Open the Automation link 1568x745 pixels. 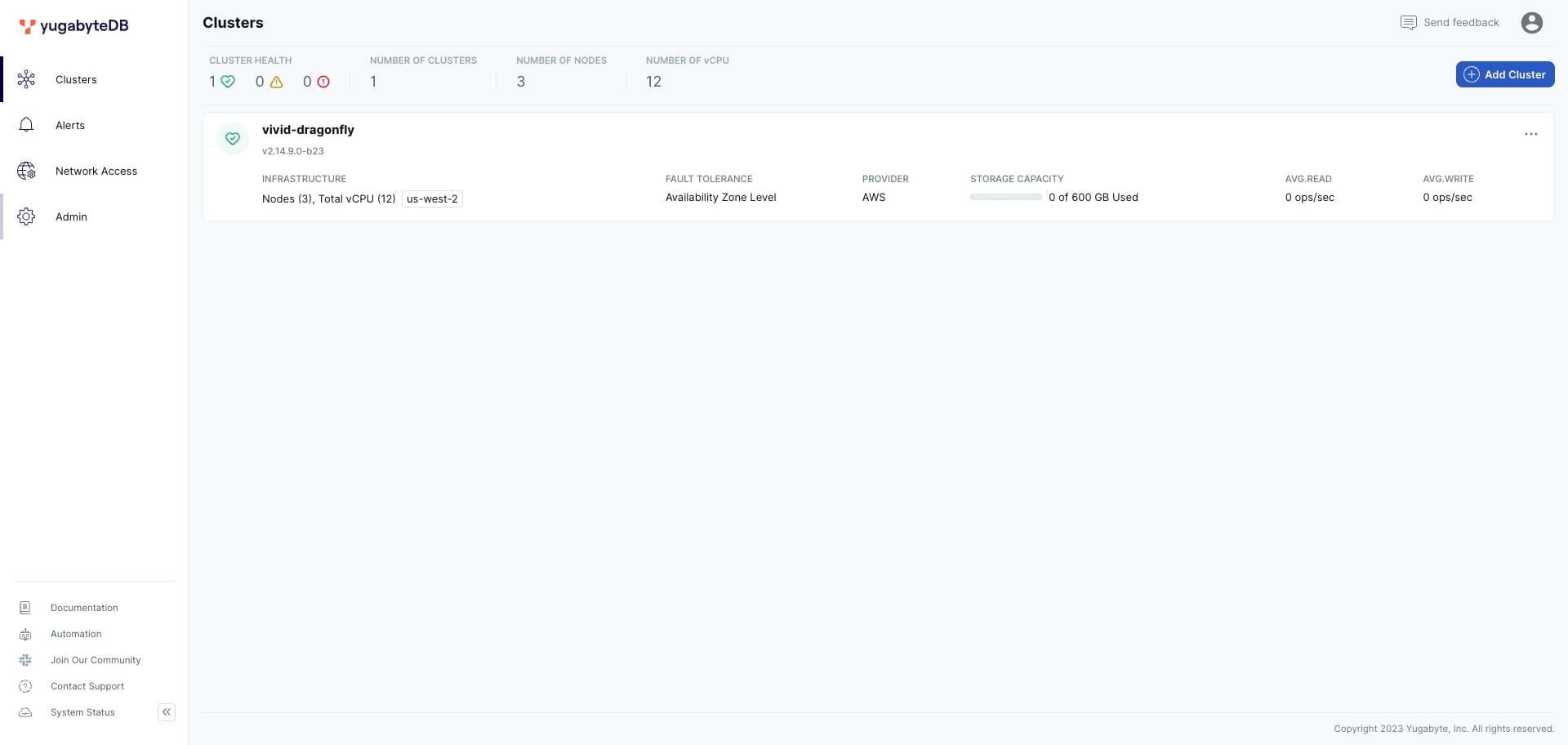coord(76,634)
